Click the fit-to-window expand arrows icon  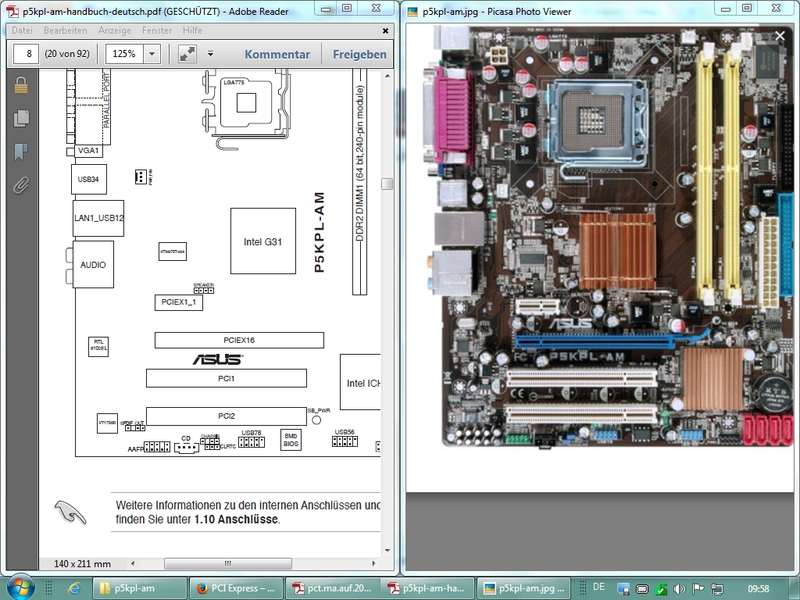click(x=187, y=54)
